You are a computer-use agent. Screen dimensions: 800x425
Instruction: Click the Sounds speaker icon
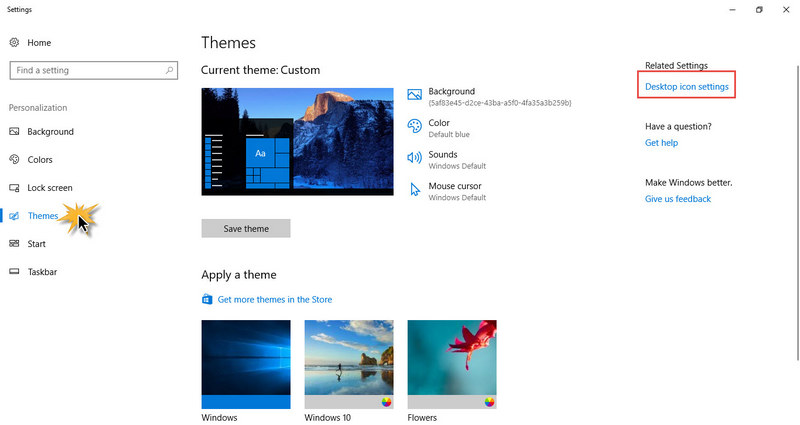tap(414, 158)
